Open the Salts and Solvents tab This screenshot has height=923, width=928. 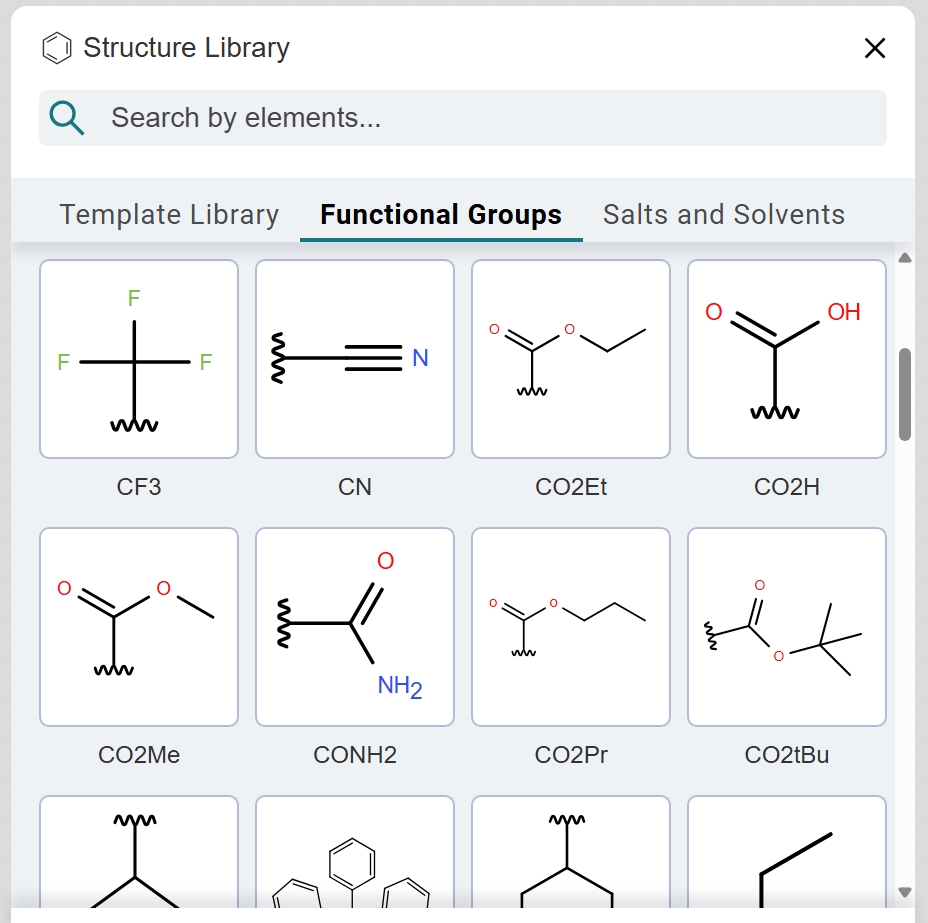[724, 215]
